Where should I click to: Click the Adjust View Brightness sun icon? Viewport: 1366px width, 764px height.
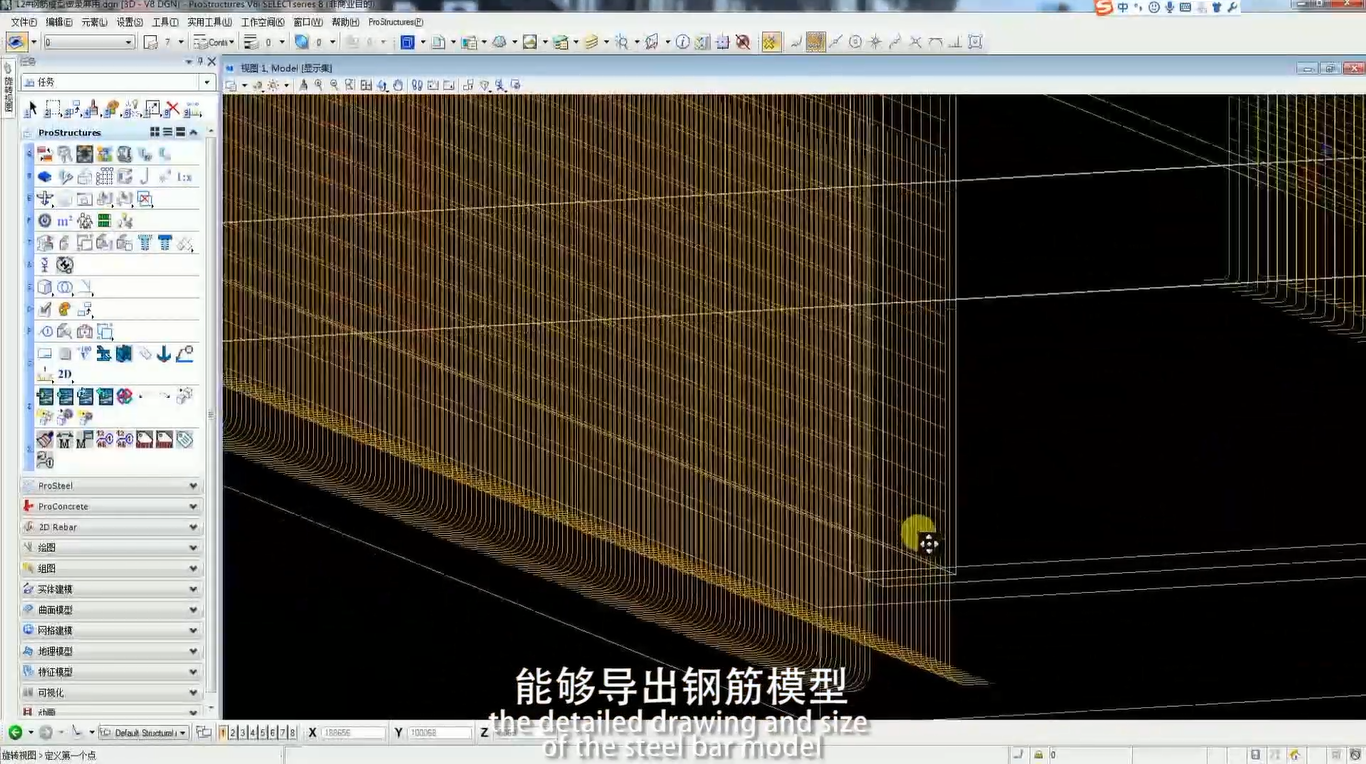coord(273,86)
